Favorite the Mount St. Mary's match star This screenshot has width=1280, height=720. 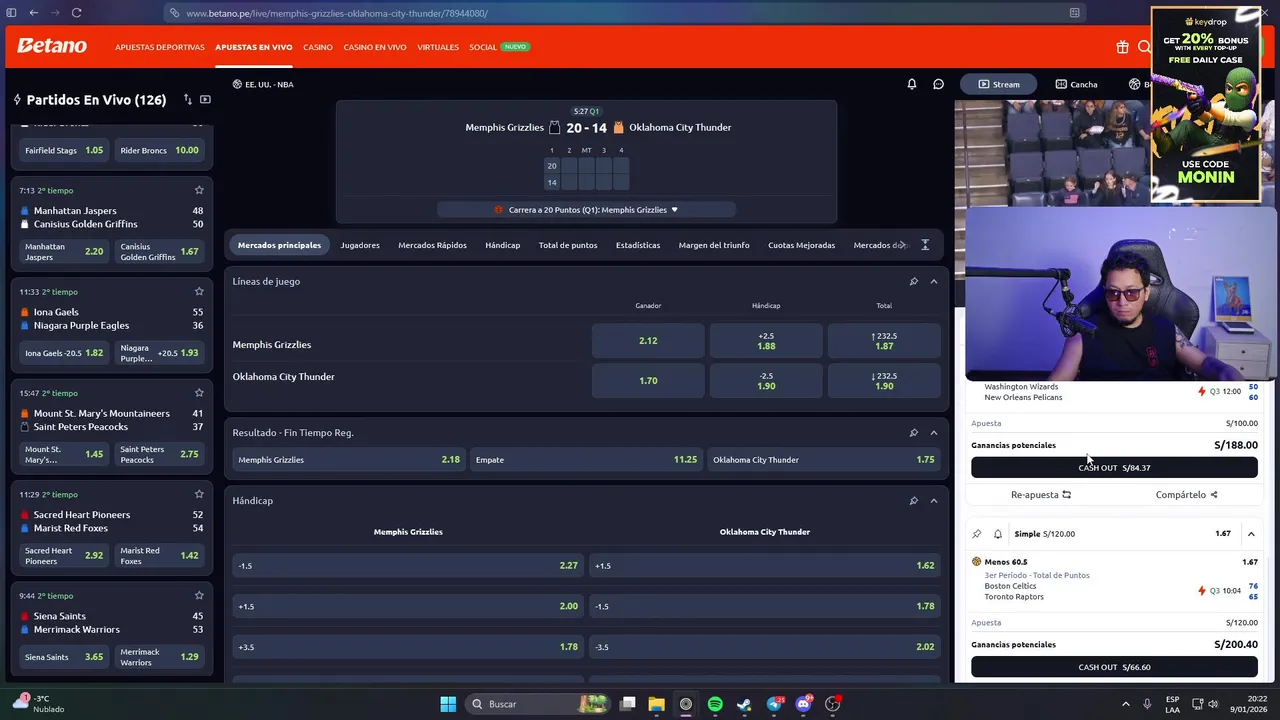199,393
